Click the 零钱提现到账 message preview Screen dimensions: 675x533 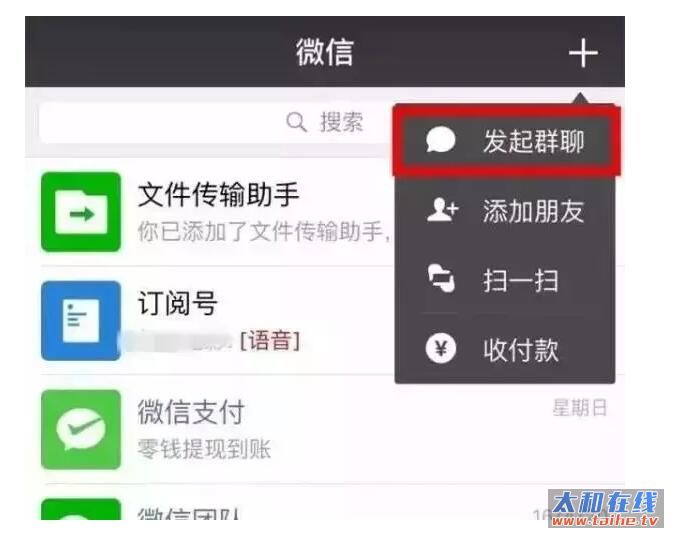pos(204,449)
